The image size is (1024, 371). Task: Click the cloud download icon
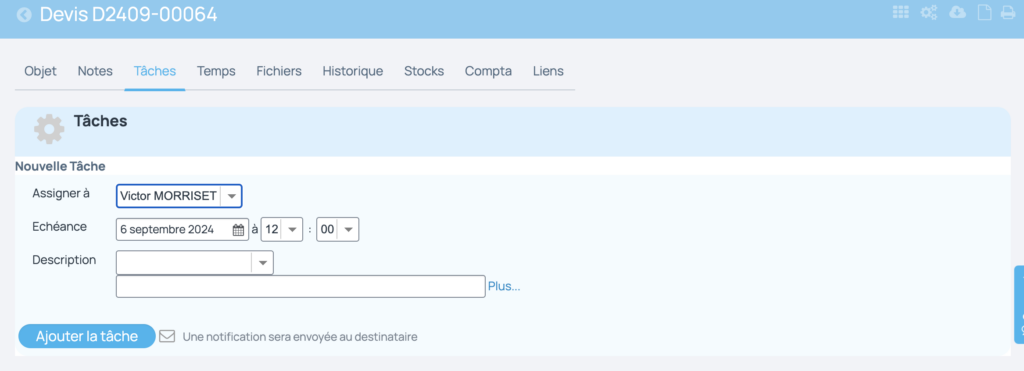click(957, 12)
